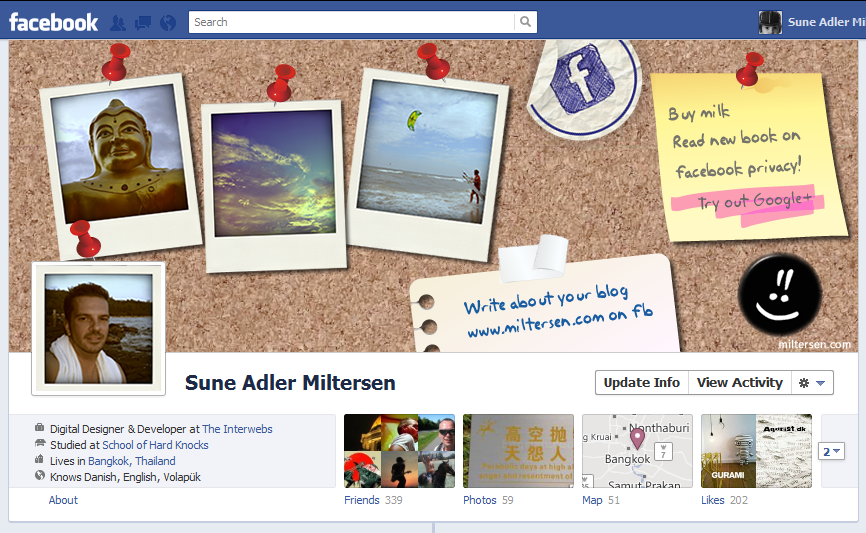Click the large profile picture
Viewport: 866px width, 533px height.
point(98,328)
